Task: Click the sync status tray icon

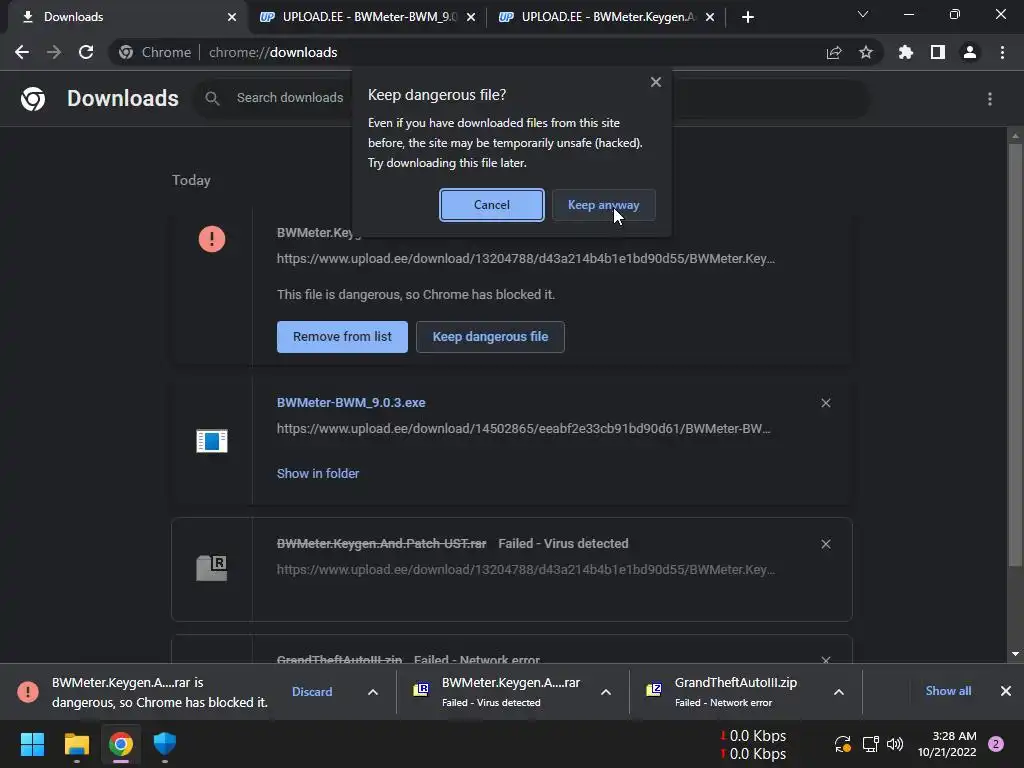Action: click(842, 744)
